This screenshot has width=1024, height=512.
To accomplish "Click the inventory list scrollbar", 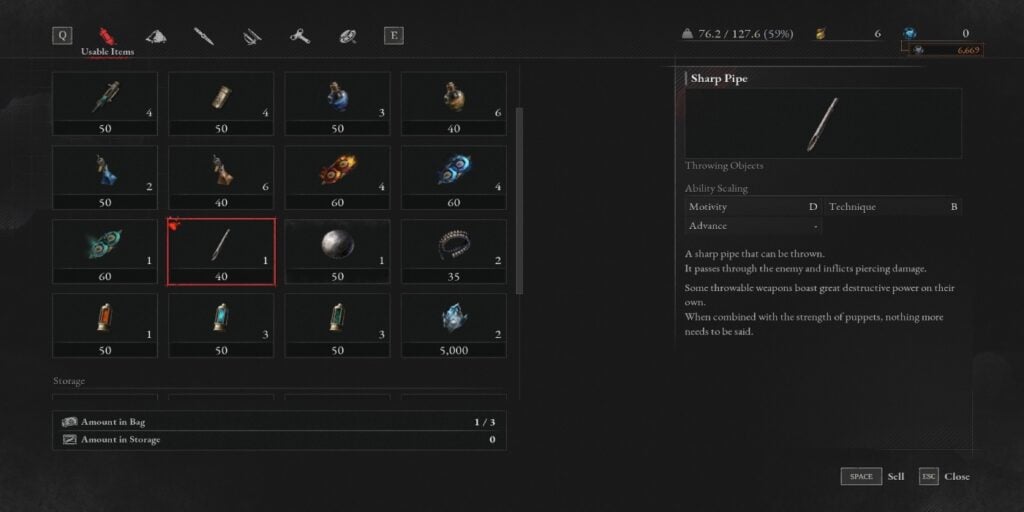I will point(520,201).
